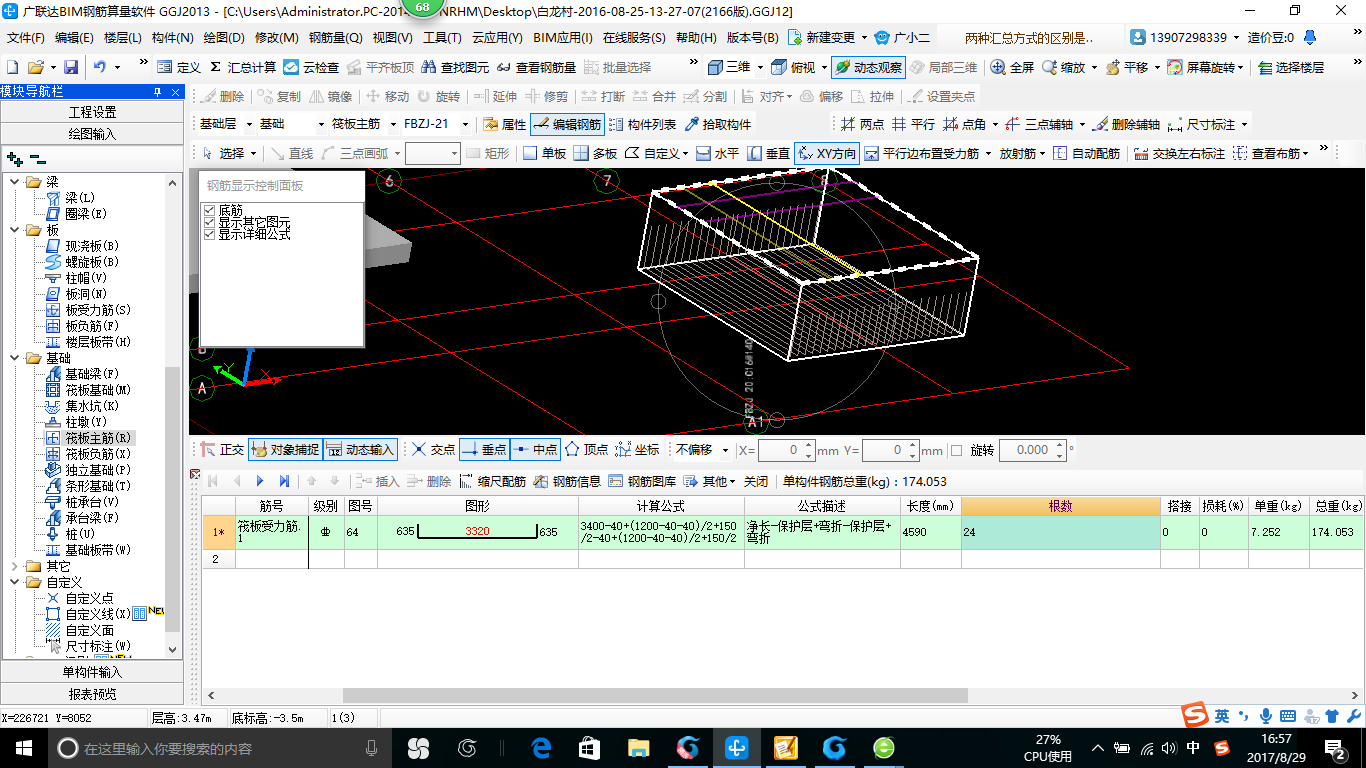Open the 选择 selection dropdown
1366x768 pixels.
point(229,153)
